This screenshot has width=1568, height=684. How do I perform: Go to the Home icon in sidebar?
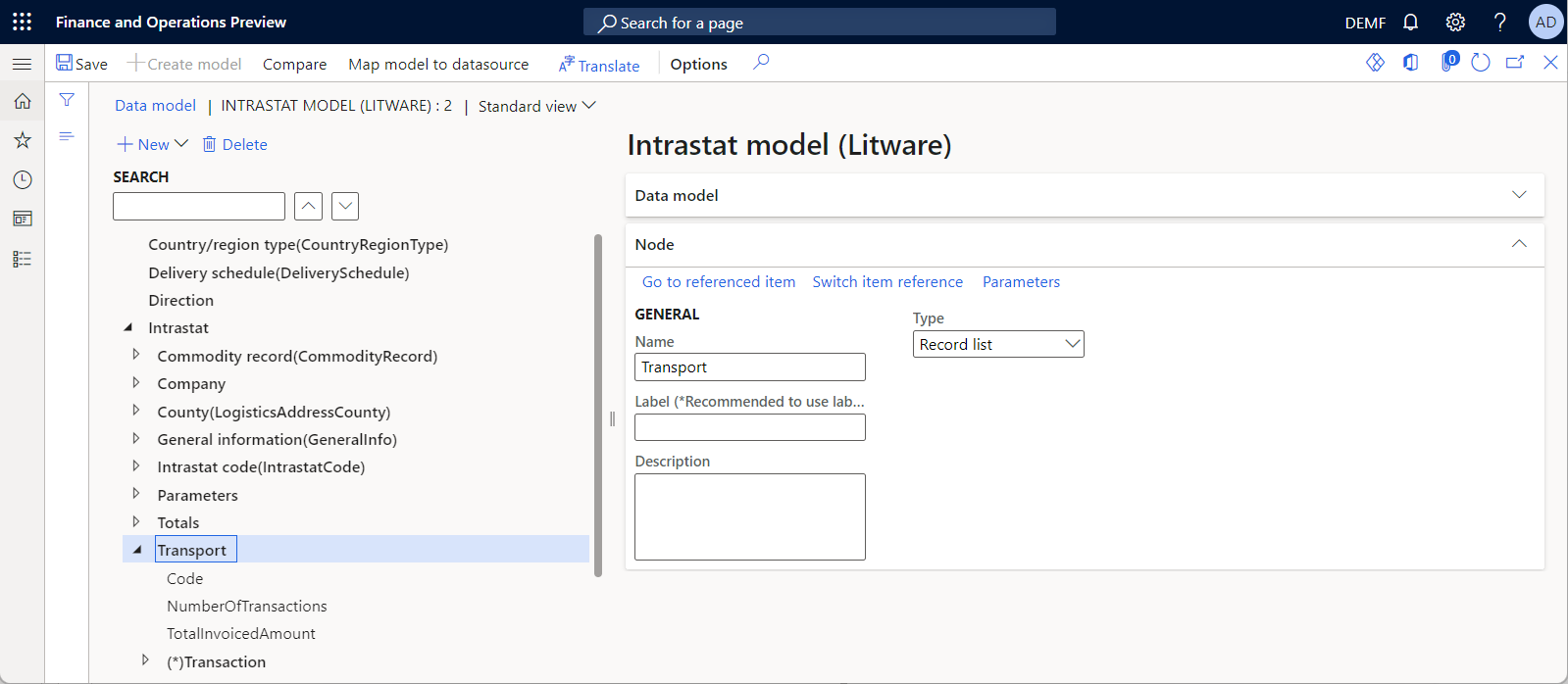[x=22, y=101]
